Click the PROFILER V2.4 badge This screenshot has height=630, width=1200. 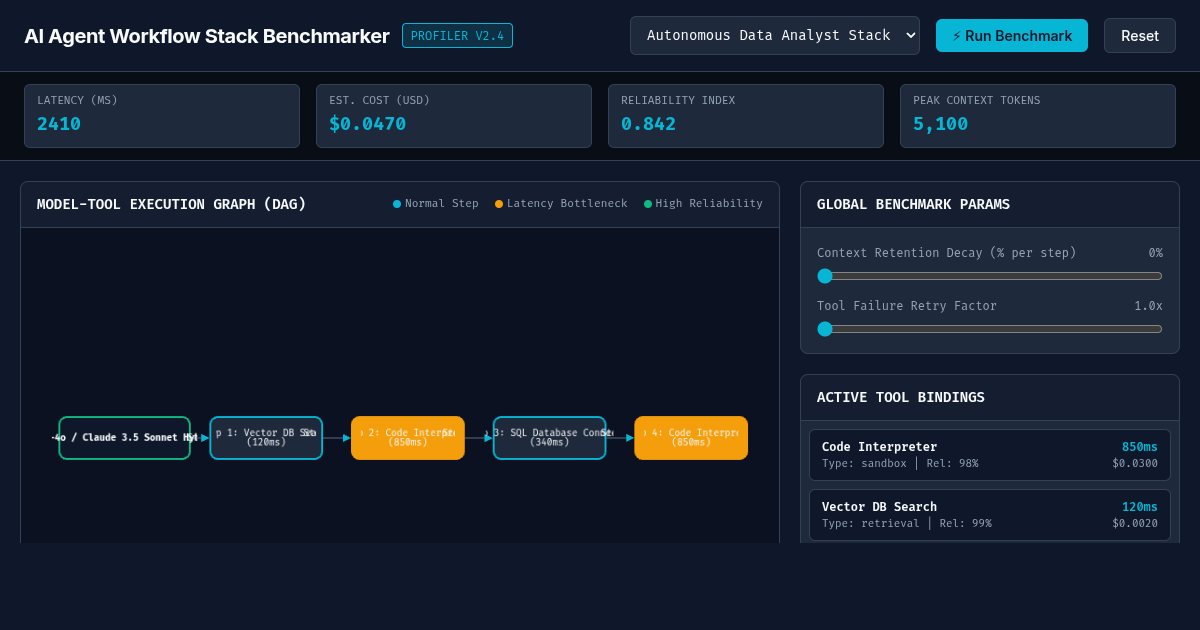click(457, 36)
